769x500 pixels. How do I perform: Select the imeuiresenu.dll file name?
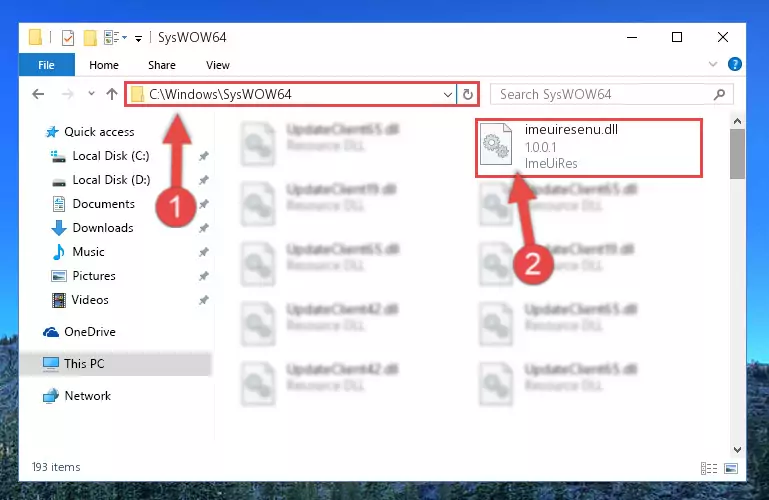(x=571, y=129)
